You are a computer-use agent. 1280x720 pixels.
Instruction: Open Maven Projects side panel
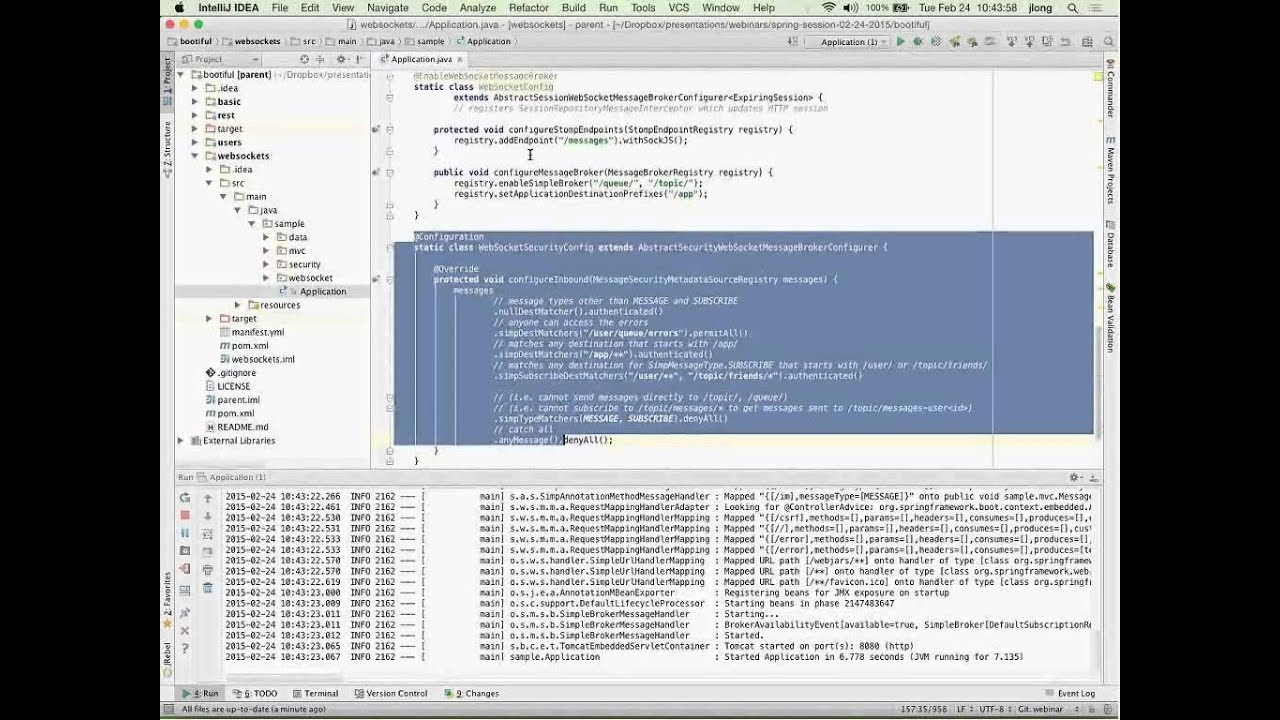click(1110, 170)
